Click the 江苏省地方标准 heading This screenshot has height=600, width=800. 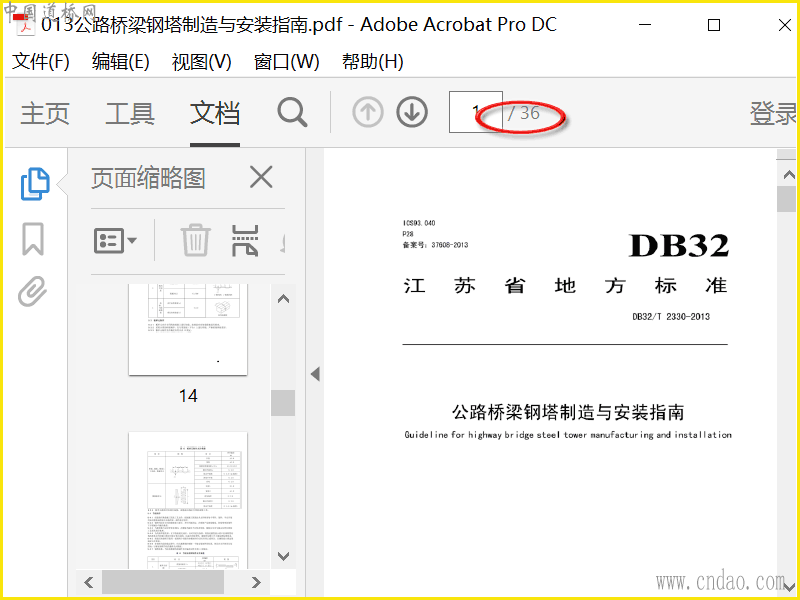pos(565,285)
